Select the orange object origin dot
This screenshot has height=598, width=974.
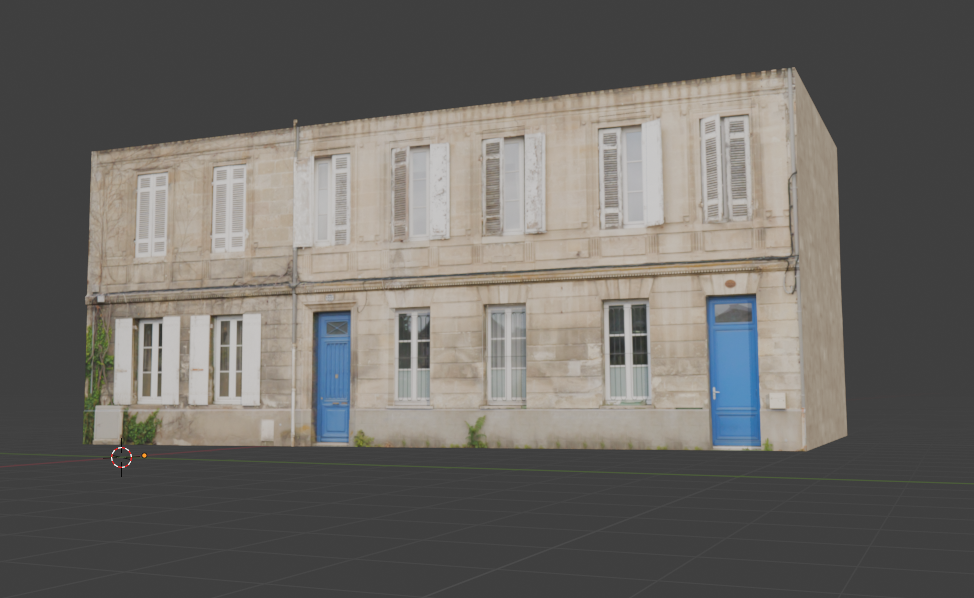[x=144, y=456]
